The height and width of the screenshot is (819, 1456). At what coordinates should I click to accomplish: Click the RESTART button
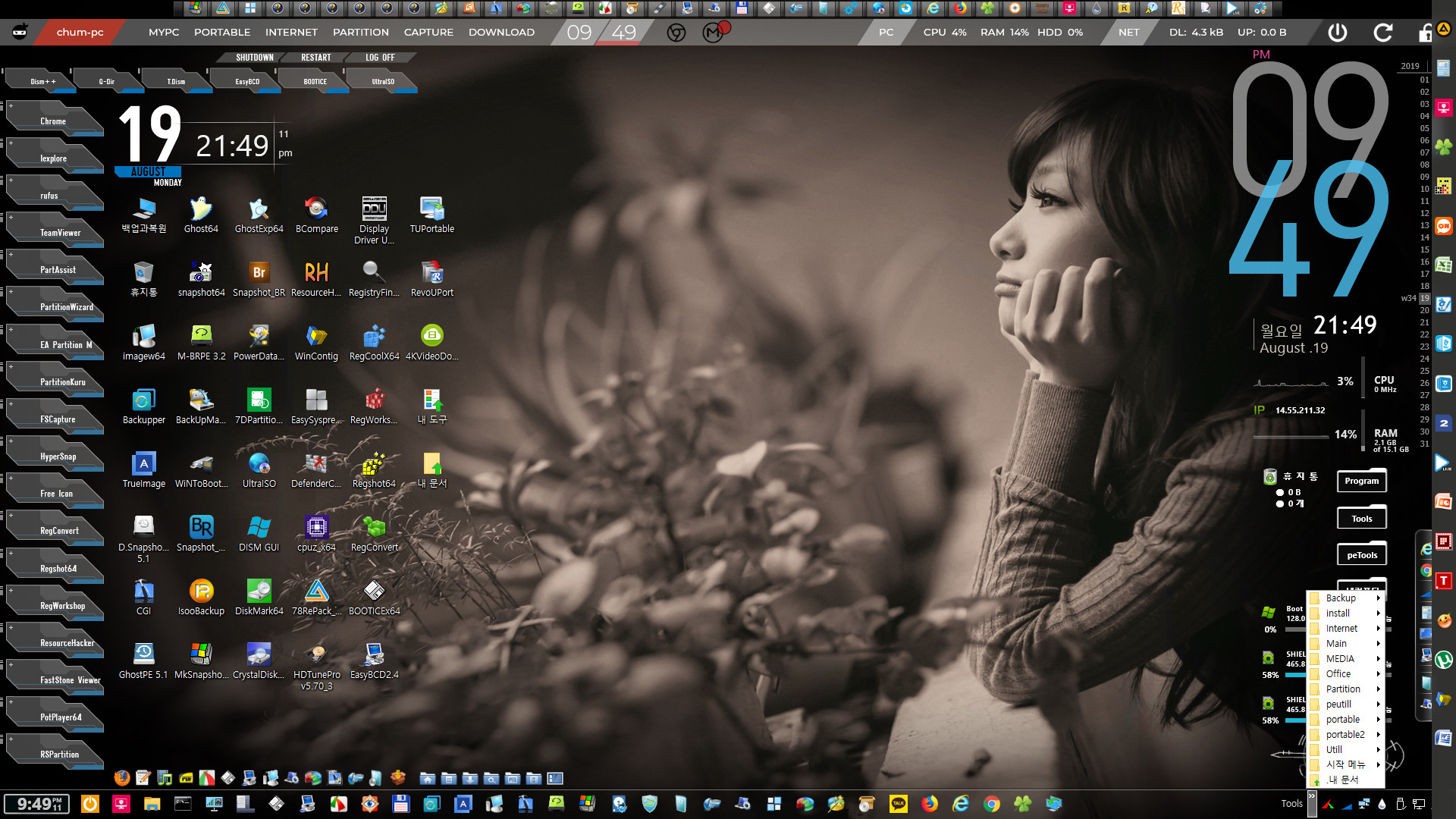(x=315, y=58)
